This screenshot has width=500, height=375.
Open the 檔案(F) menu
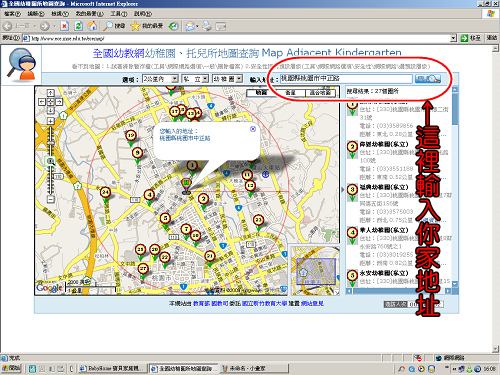[x=12, y=14]
